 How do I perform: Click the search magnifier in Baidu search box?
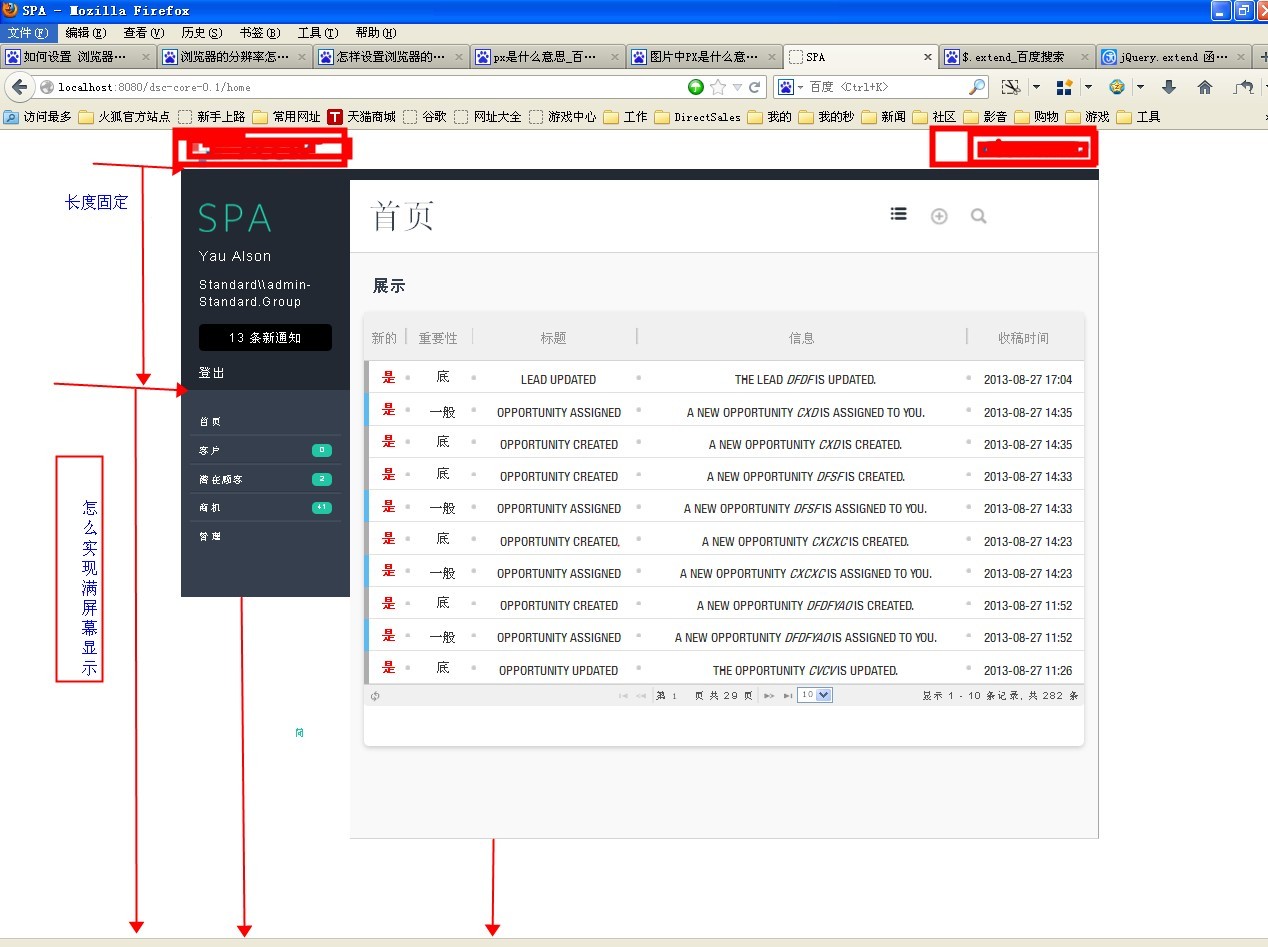click(977, 87)
